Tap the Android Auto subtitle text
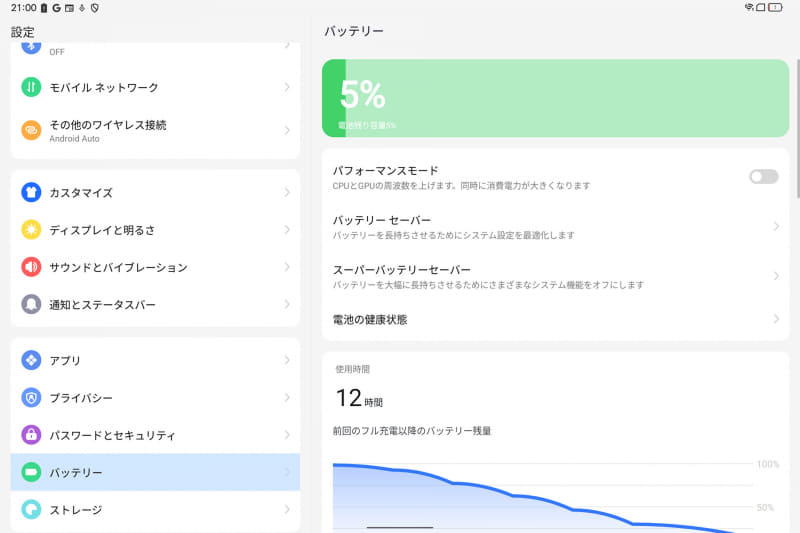 click(74, 139)
